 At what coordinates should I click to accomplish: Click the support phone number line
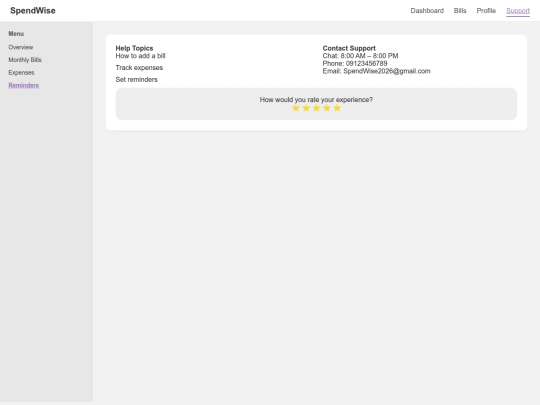(355, 63)
